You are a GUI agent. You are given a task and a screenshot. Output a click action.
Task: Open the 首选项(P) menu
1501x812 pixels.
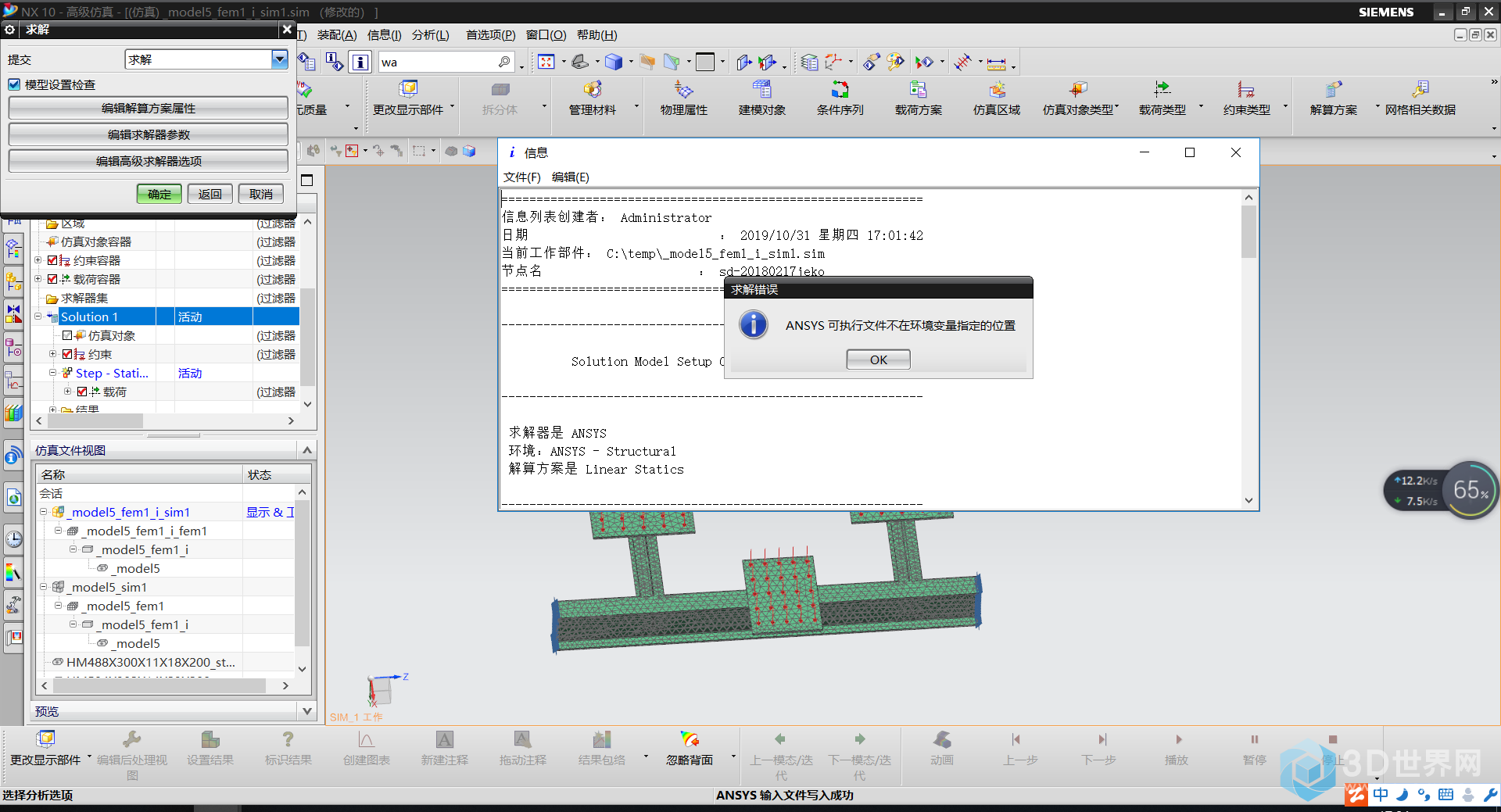[x=491, y=35]
